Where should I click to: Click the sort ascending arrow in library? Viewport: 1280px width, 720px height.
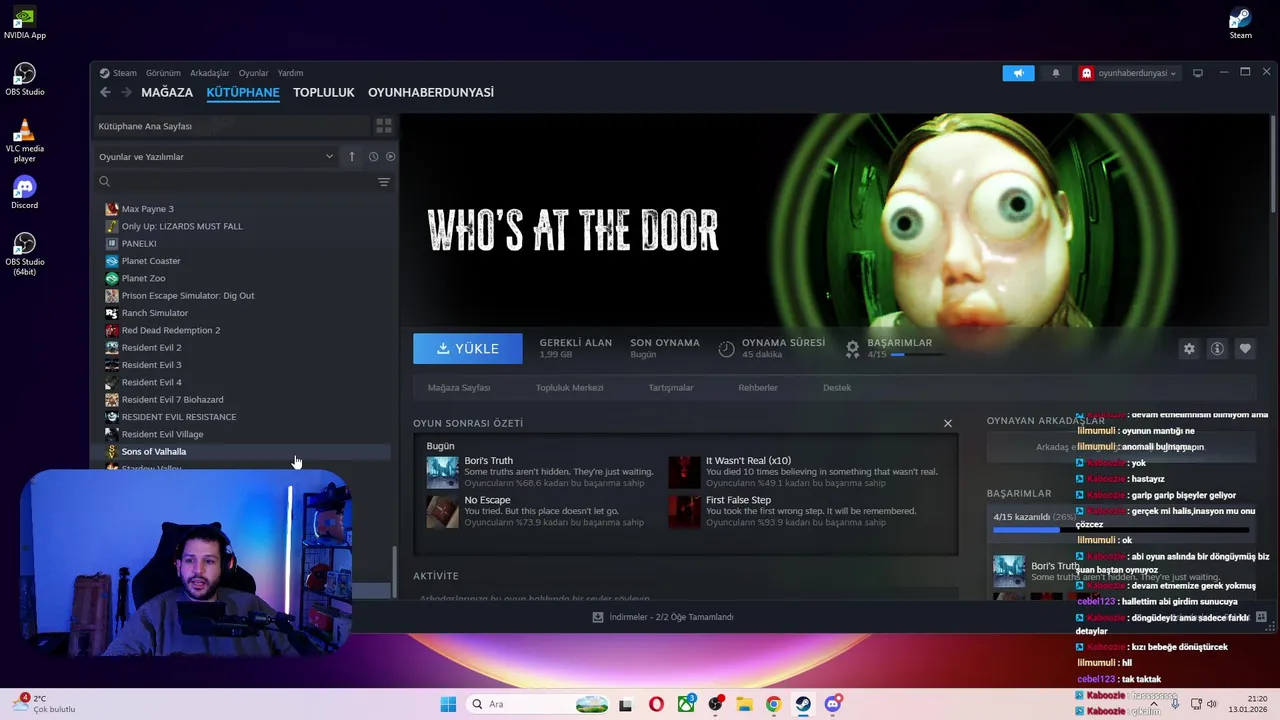351,156
